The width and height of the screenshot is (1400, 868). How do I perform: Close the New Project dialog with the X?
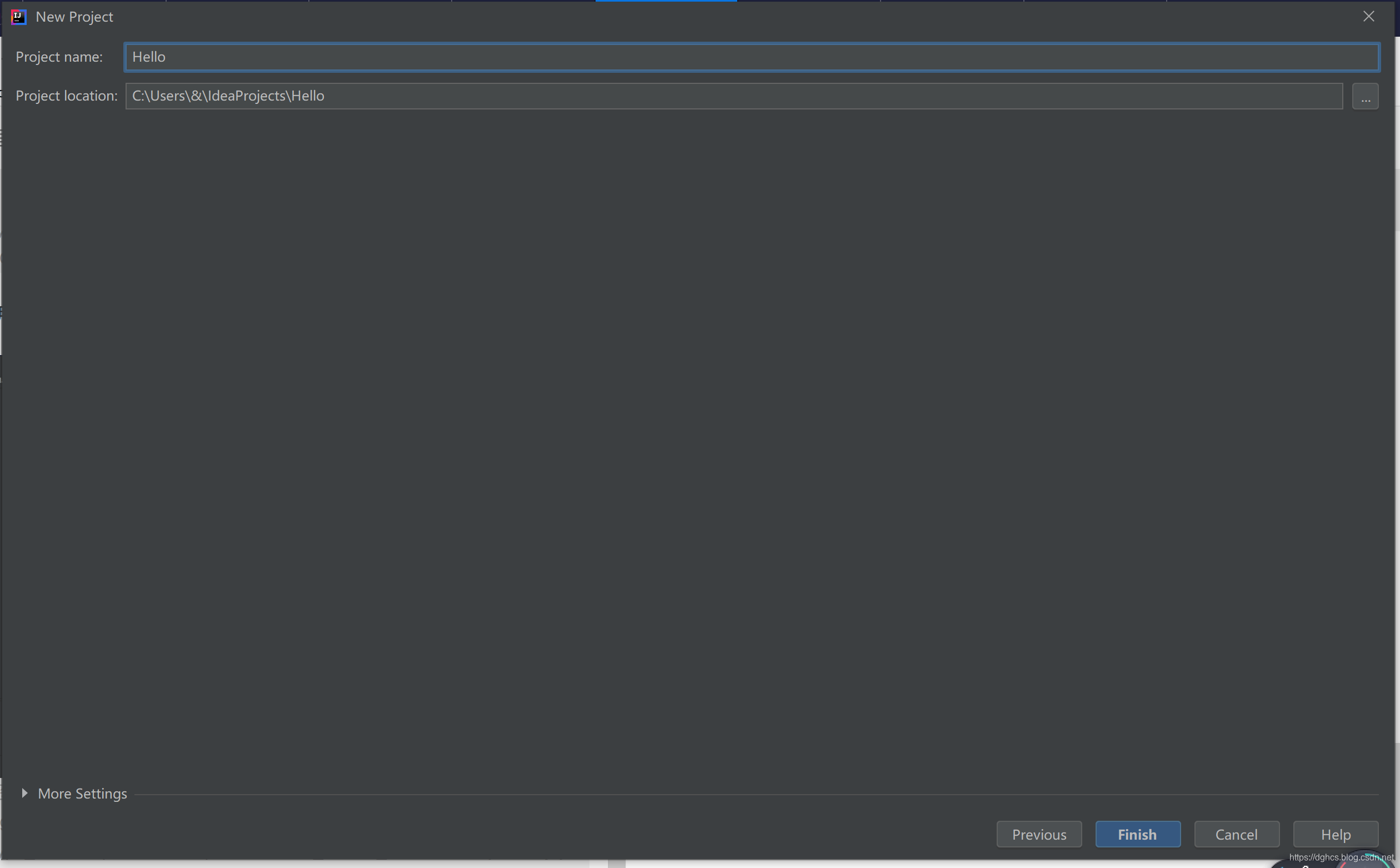(x=1369, y=17)
